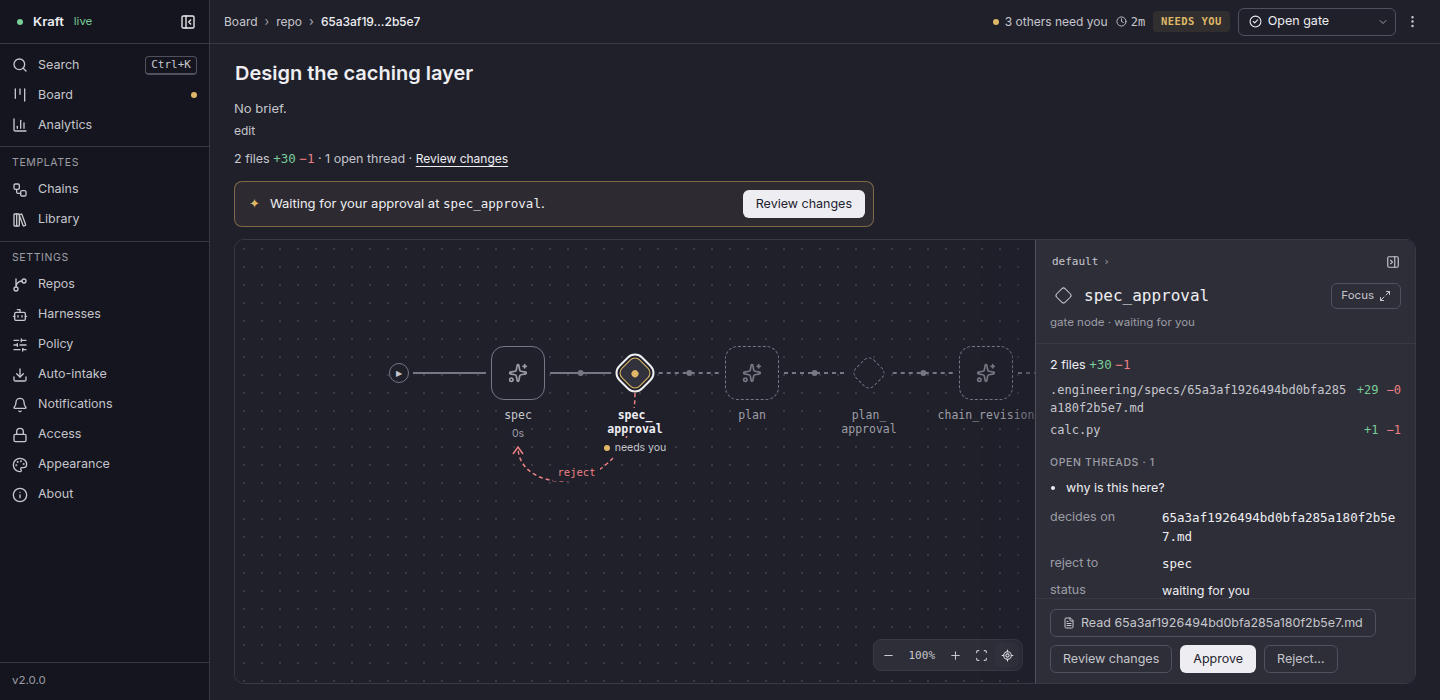Open Harnesses settings

pyautogui.click(x=104, y=314)
